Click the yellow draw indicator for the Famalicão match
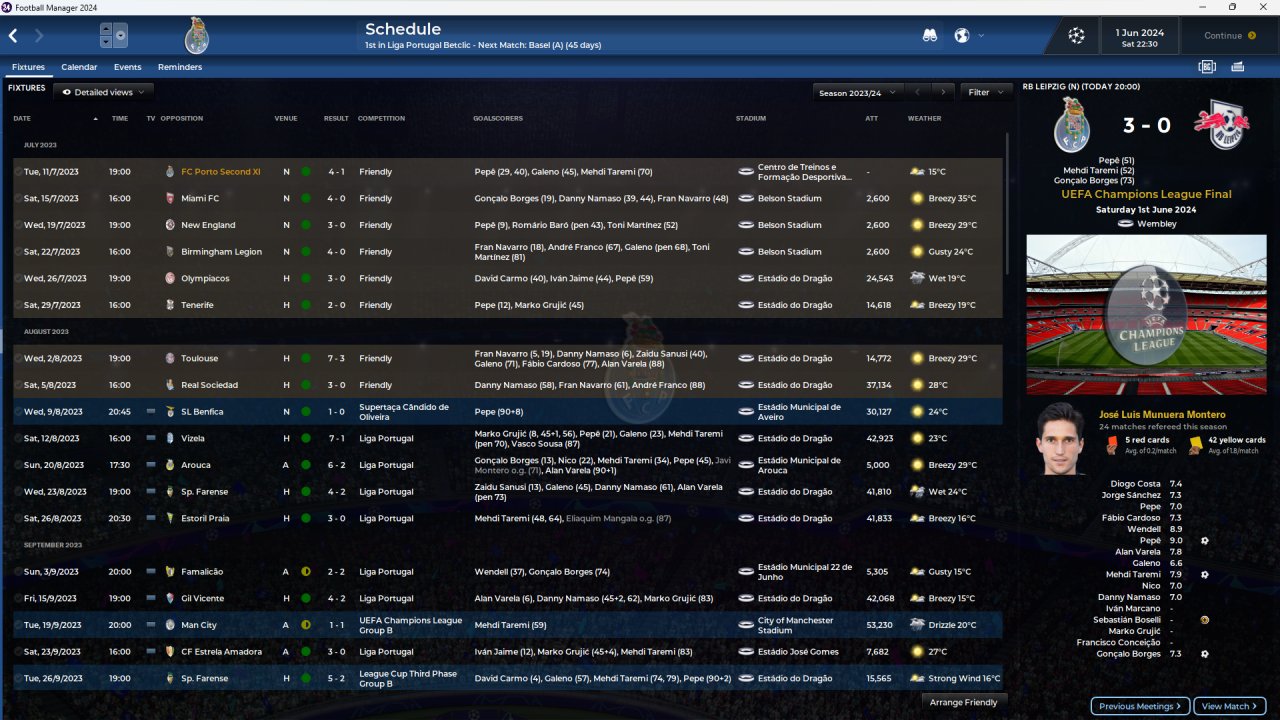The height and width of the screenshot is (720, 1280). tap(305, 572)
